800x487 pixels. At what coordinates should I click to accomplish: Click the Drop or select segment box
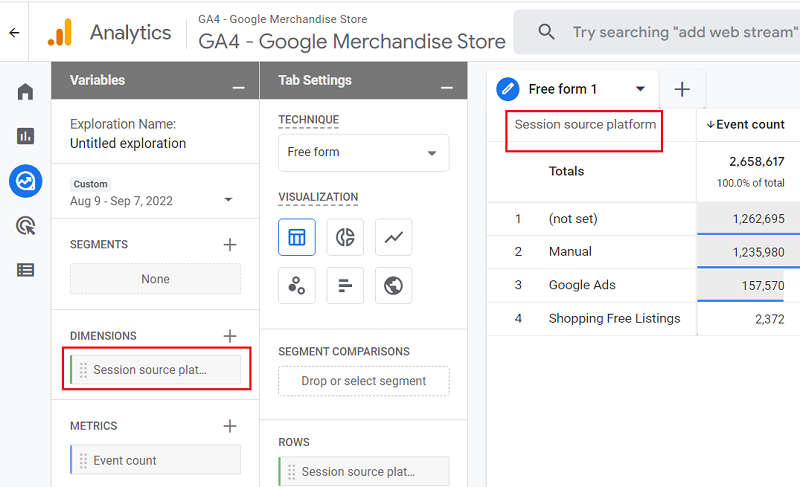point(364,381)
